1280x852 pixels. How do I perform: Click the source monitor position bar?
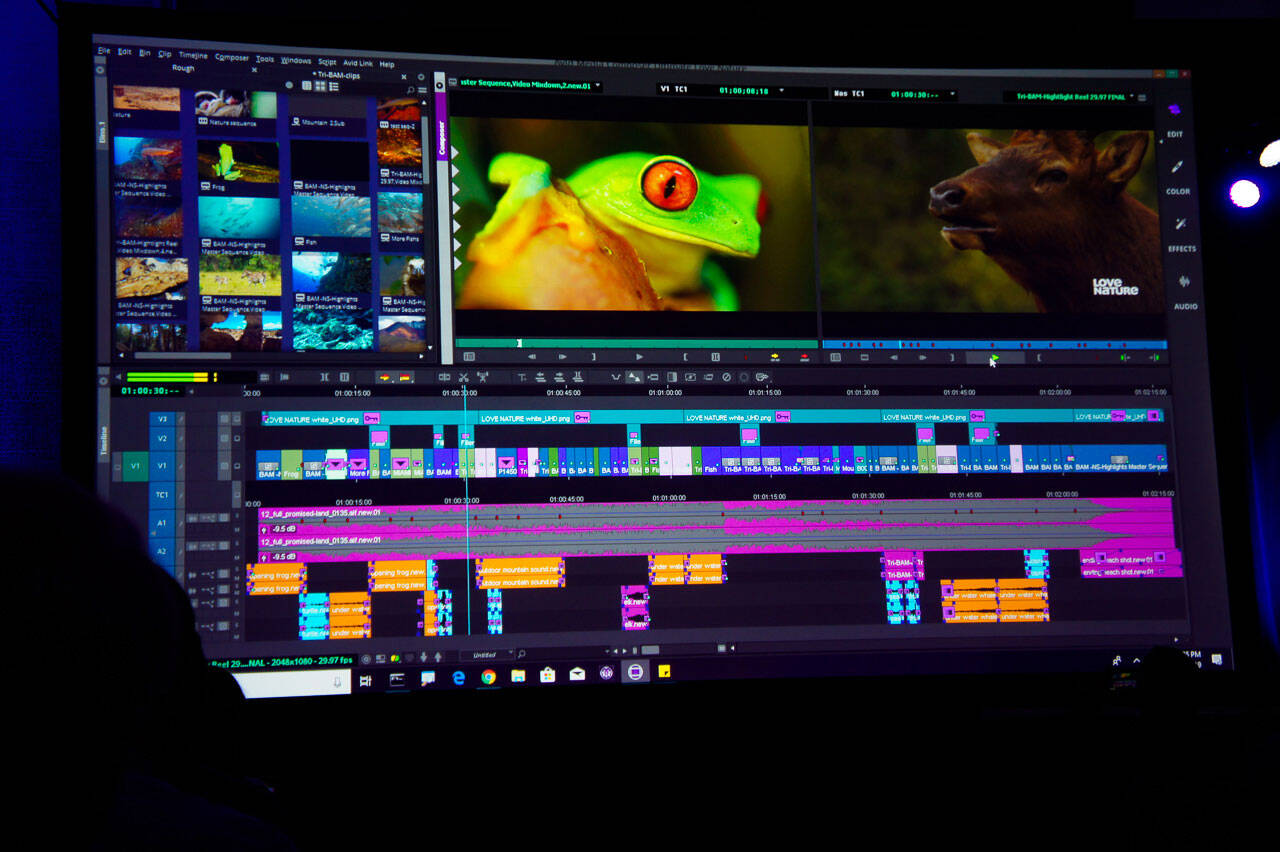pos(636,343)
